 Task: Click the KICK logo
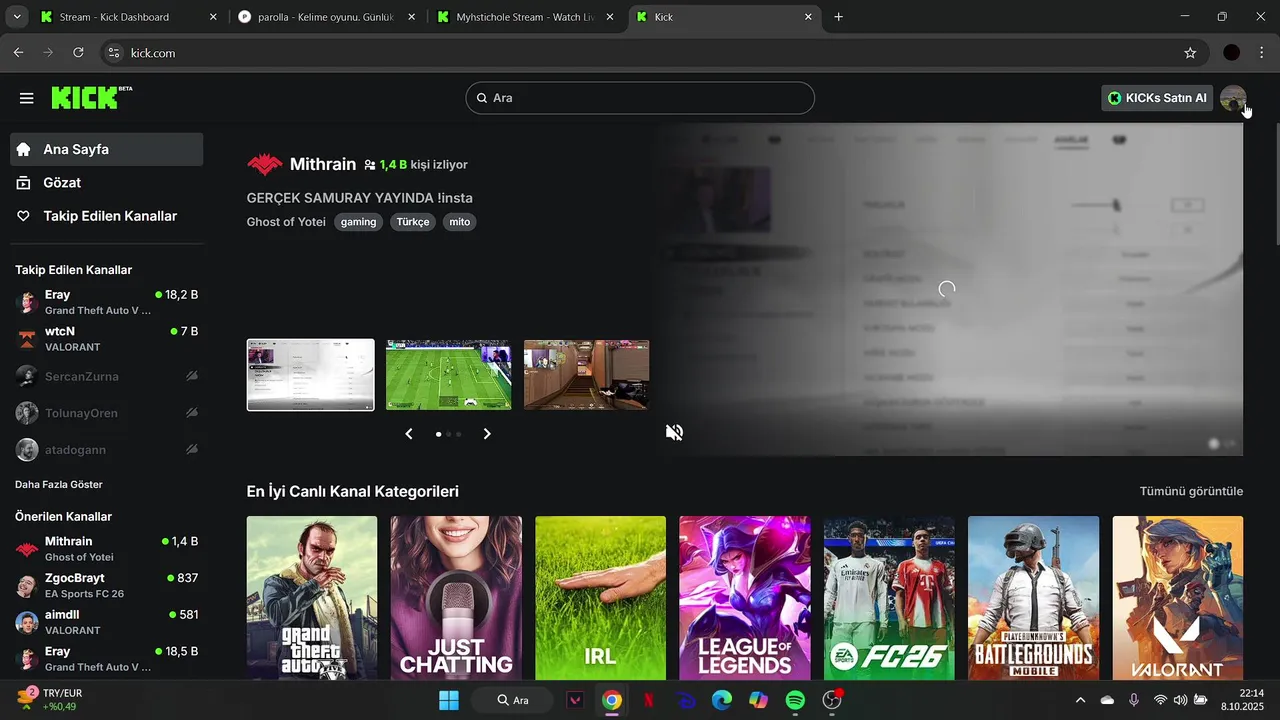click(x=91, y=97)
